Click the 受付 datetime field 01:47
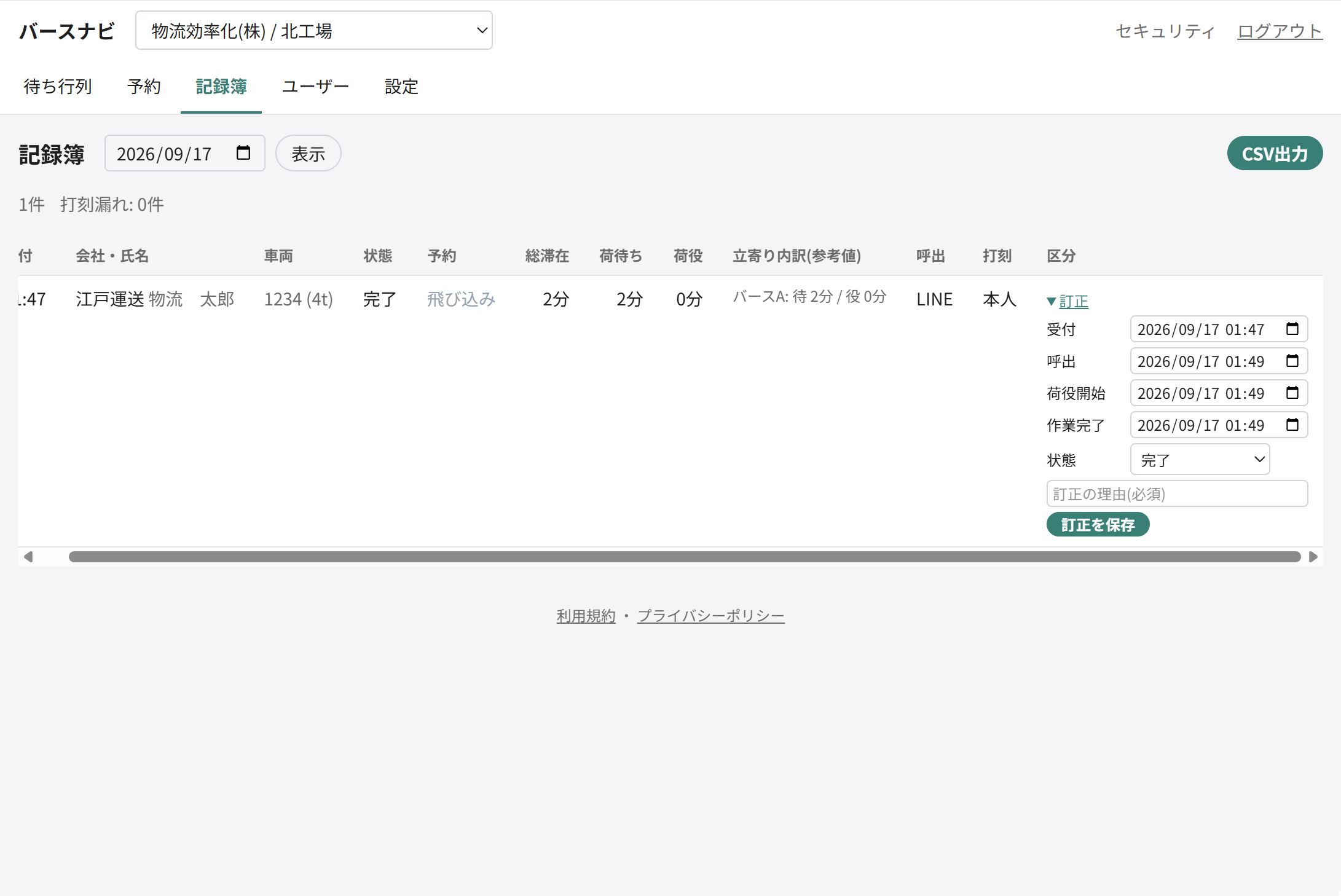Screen dimensions: 1341x896 click(x=1219, y=329)
